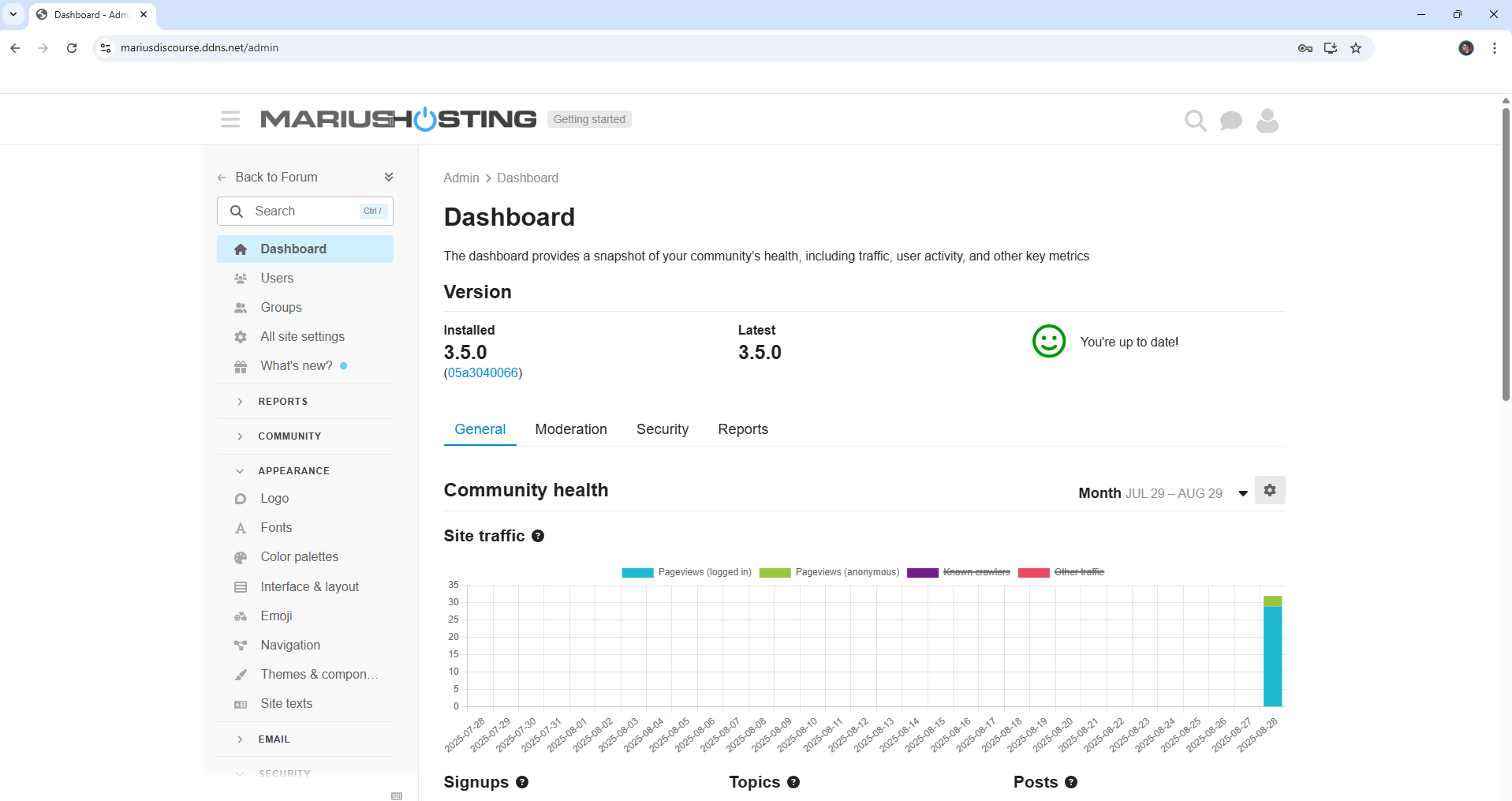Screen dimensions: 1512x801
Task: Select the General tab
Action: (480, 429)
